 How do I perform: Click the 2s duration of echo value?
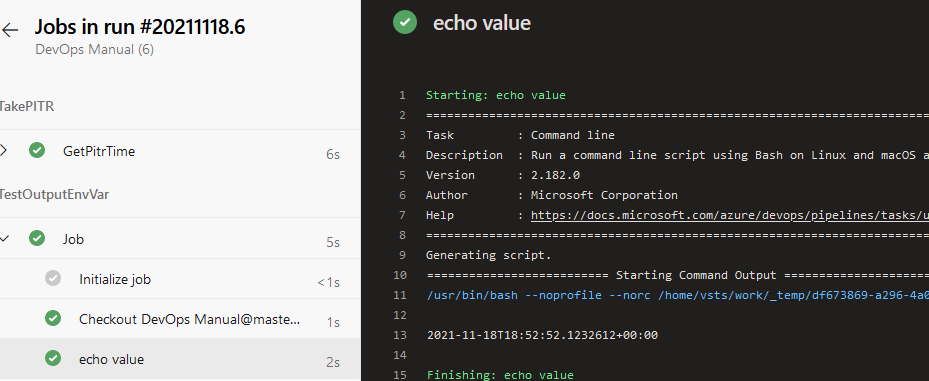click(333, 363)
